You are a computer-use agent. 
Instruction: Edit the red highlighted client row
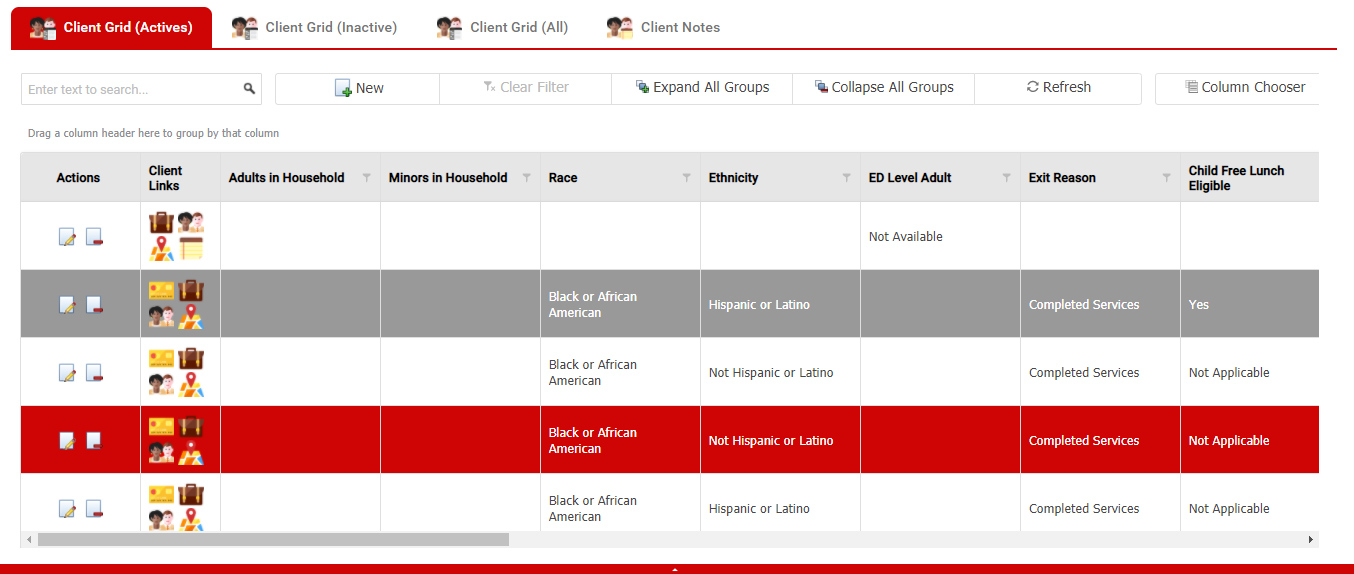[x=67, y=441]
